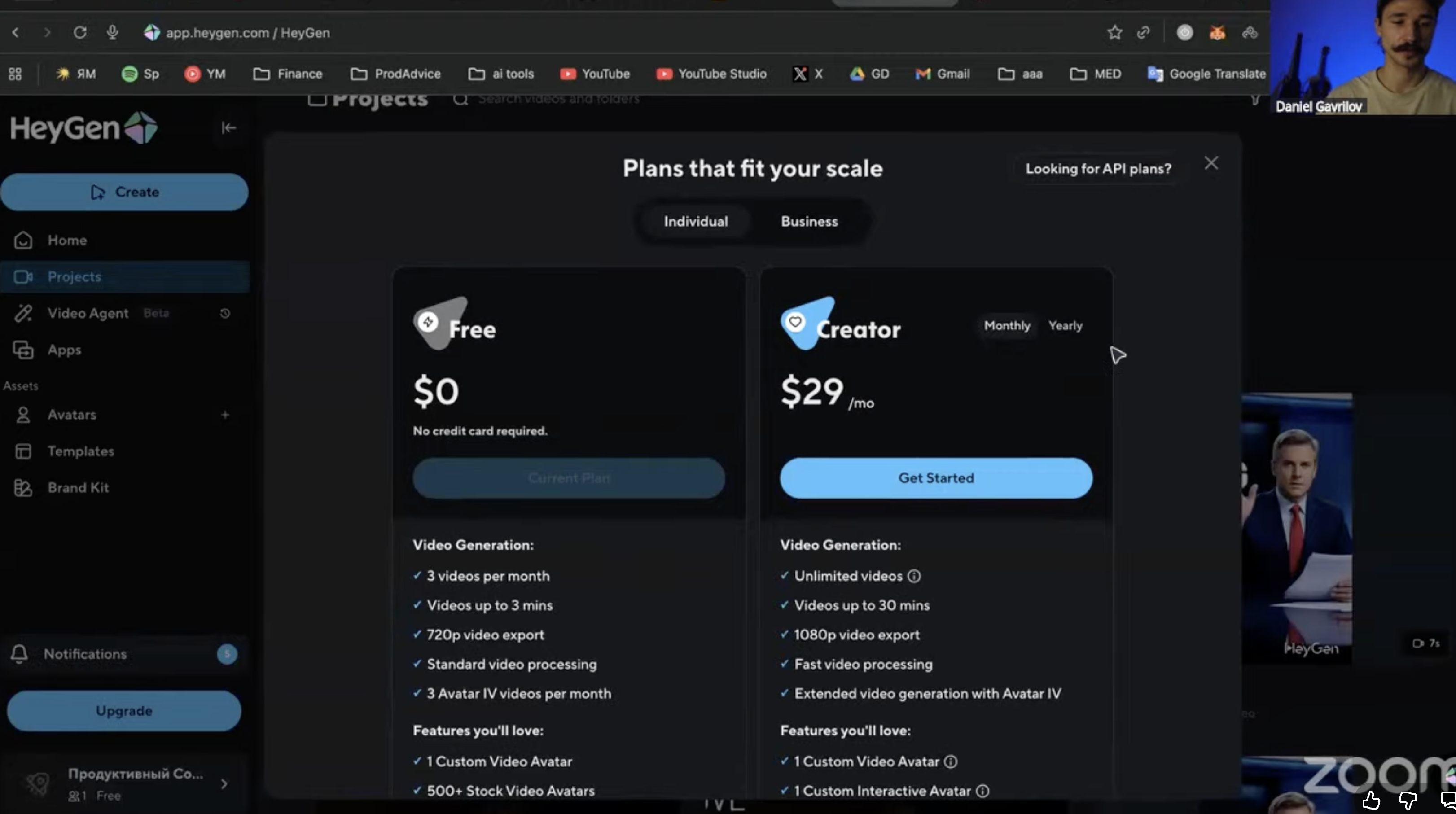Open the ai tools bookmark folder
Screen dimensions: 1456x814
pyautogui.click(x=501, y=74)
